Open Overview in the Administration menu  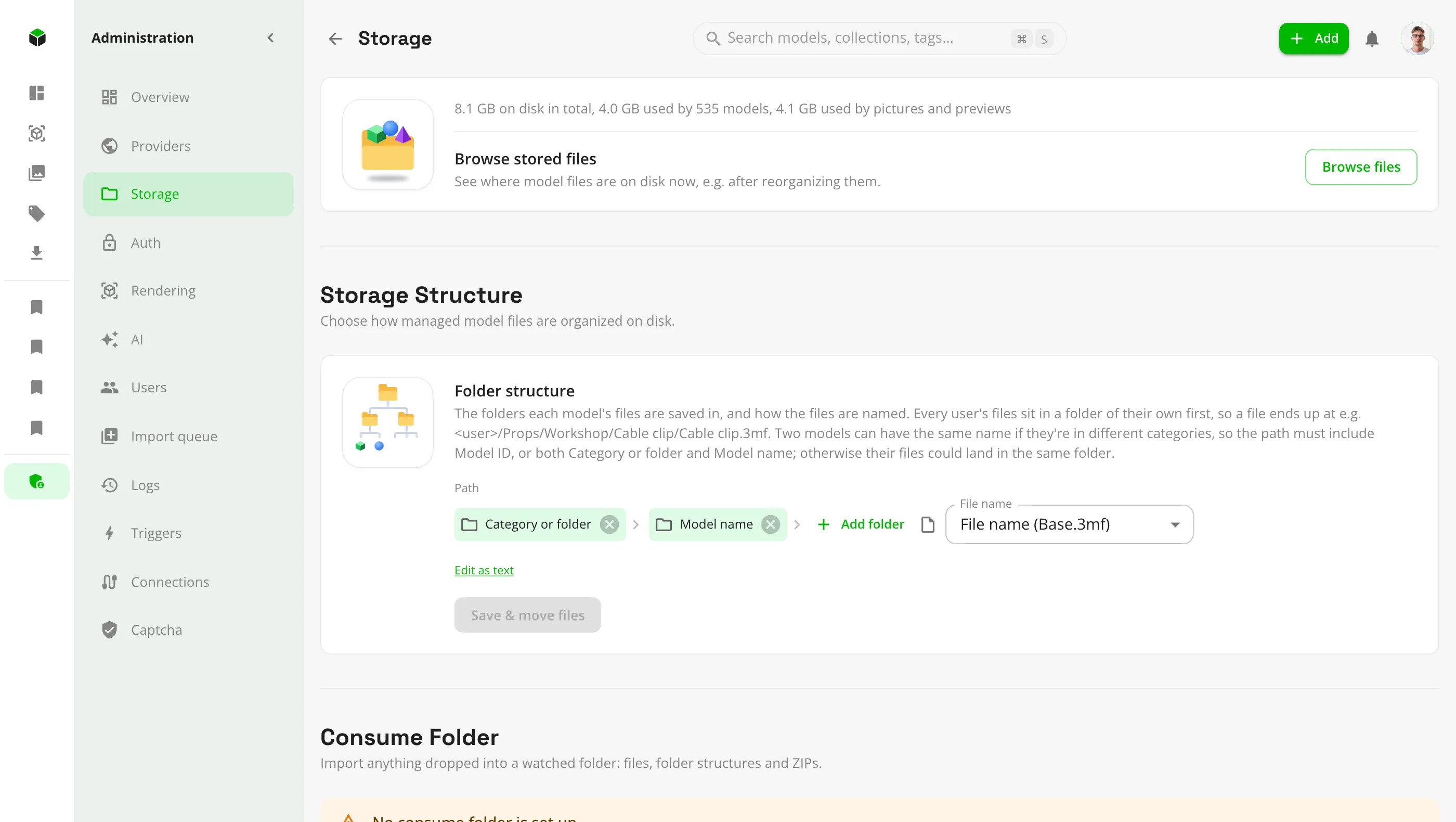189,97
